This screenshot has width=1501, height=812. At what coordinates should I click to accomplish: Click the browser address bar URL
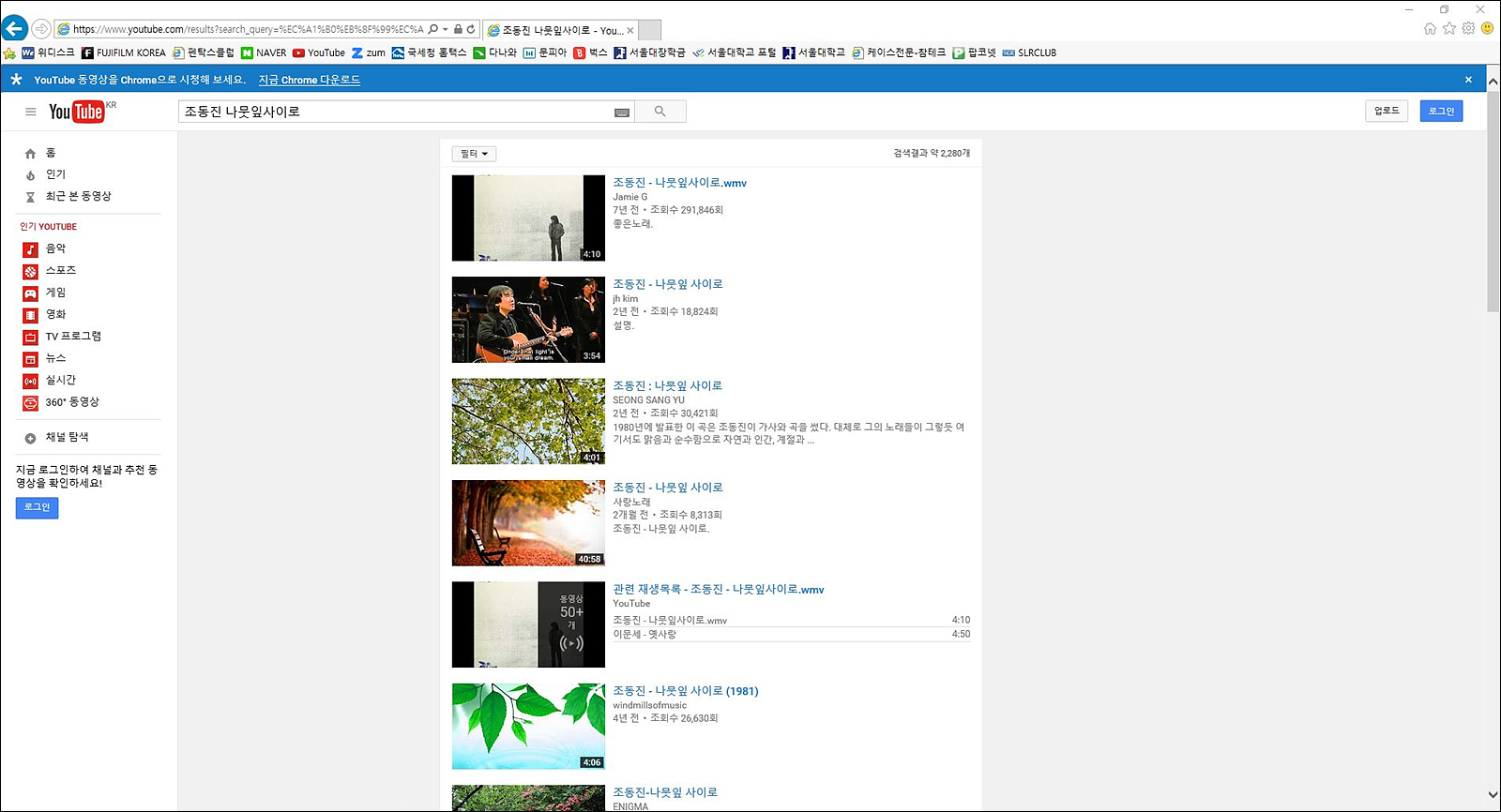point(248,29)
